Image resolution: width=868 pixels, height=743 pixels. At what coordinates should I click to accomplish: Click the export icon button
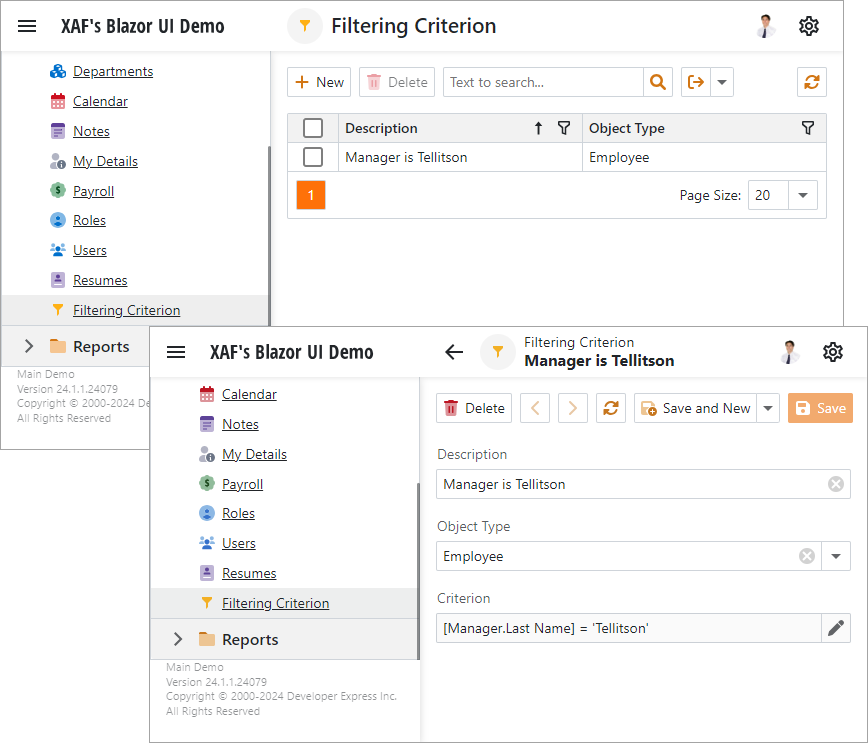696,82
